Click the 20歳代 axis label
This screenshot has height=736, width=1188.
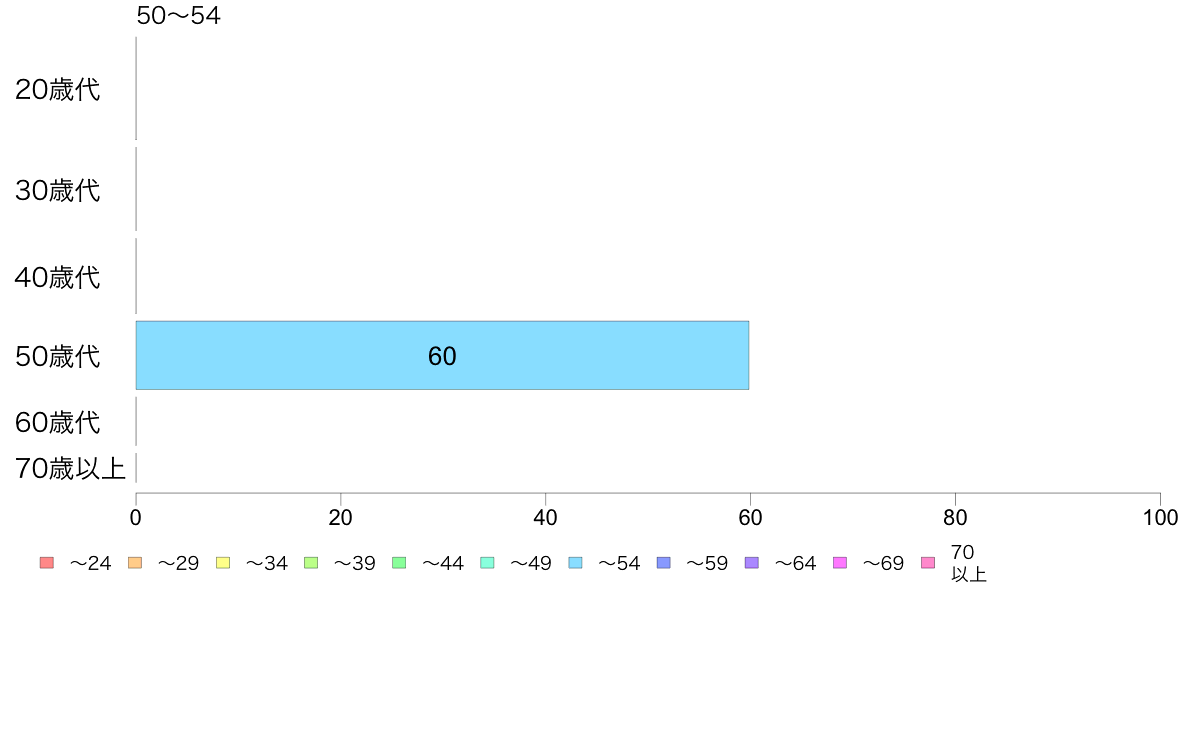pos(58,89)
